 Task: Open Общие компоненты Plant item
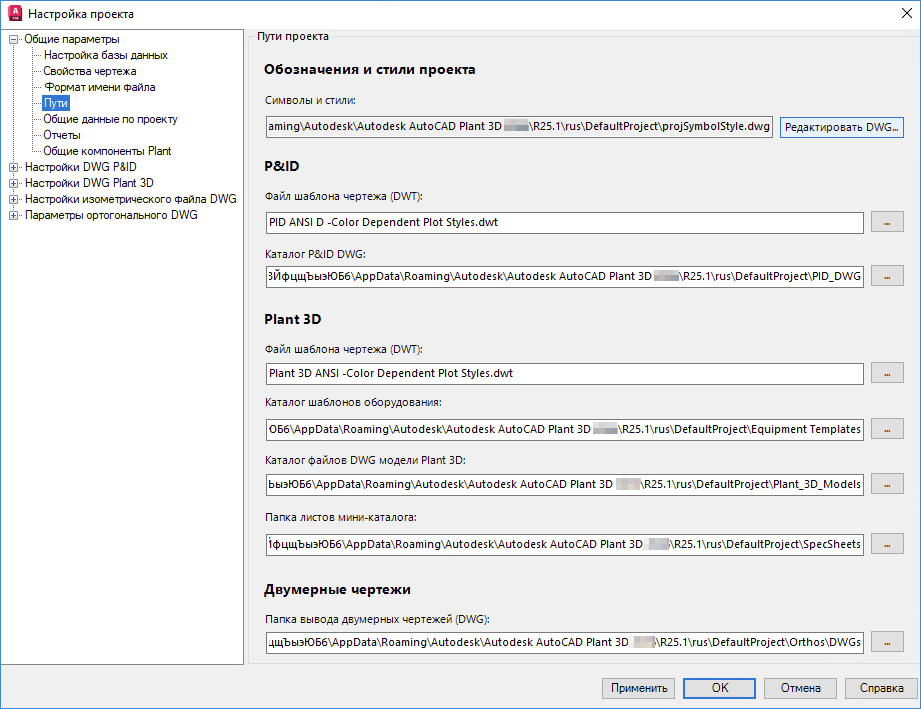point(107,151)
